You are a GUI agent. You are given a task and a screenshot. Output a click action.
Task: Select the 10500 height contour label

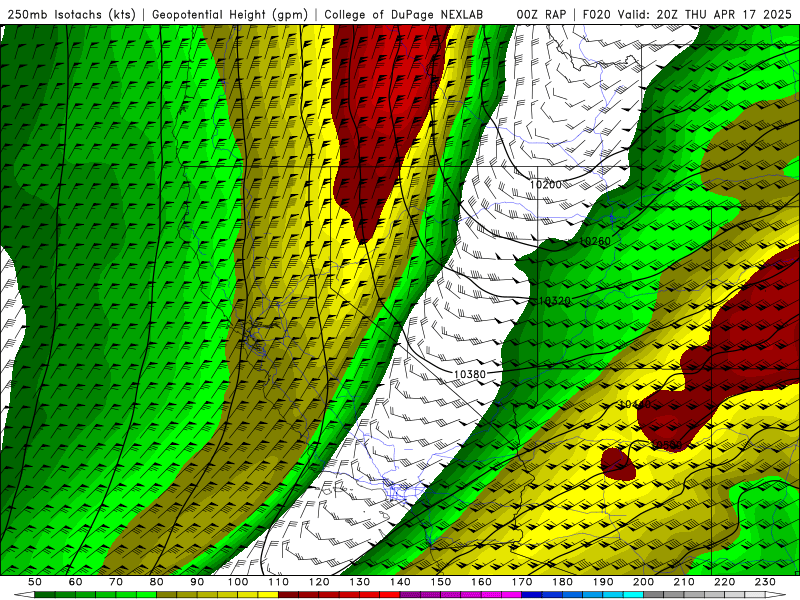point(666,445)
